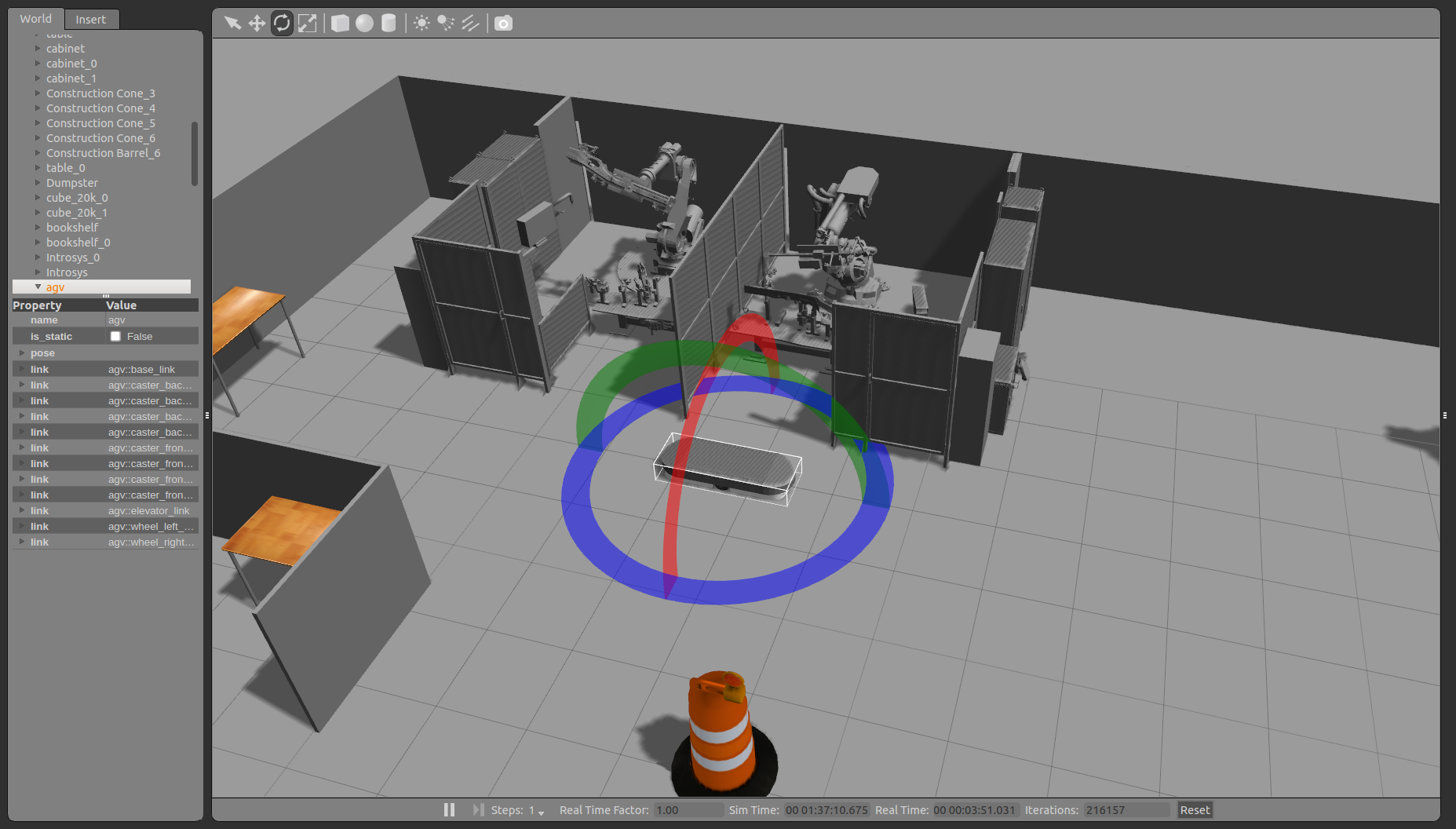Insert a box shape from toolbar
Image resolution: width=1456 pixels, height=829 pixels.
coord(340,23)
